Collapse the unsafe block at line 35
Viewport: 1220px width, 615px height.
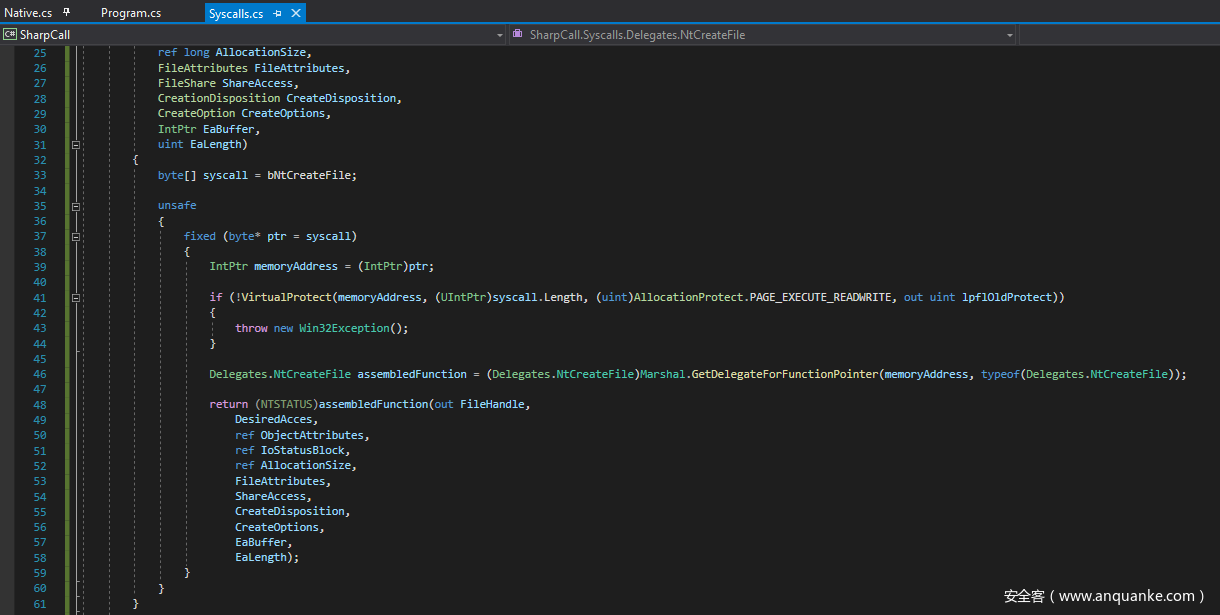[x=75, y=206]
